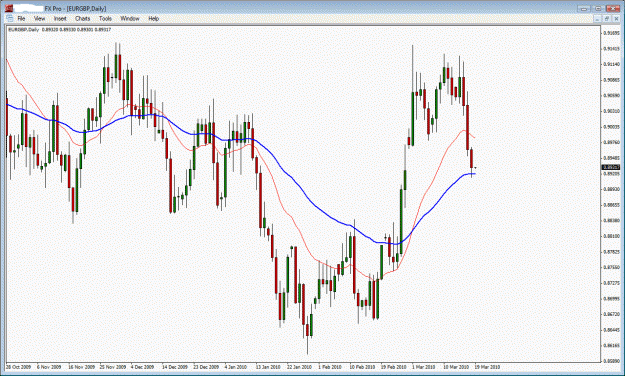Click the 23 Dec 2009 date label
Screen dimensions: 625x376
206,367
